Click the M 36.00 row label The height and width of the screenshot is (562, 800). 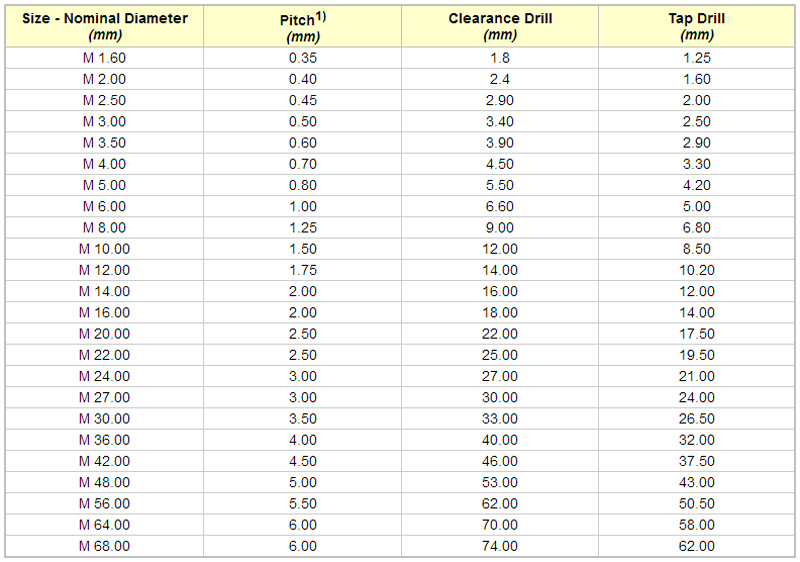[x=105, y=440]
